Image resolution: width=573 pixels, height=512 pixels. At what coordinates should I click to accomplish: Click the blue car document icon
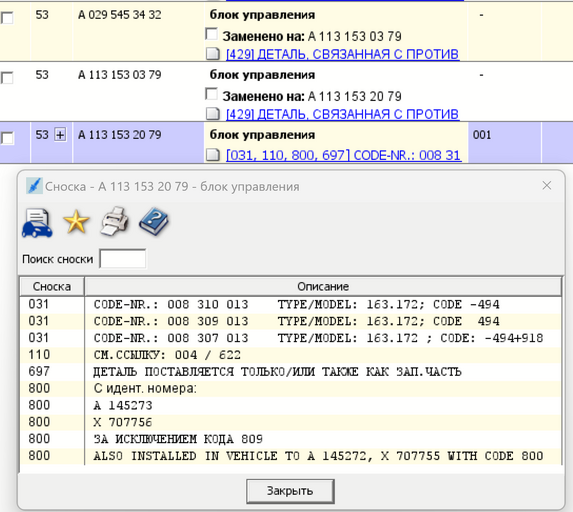point(37,223)
